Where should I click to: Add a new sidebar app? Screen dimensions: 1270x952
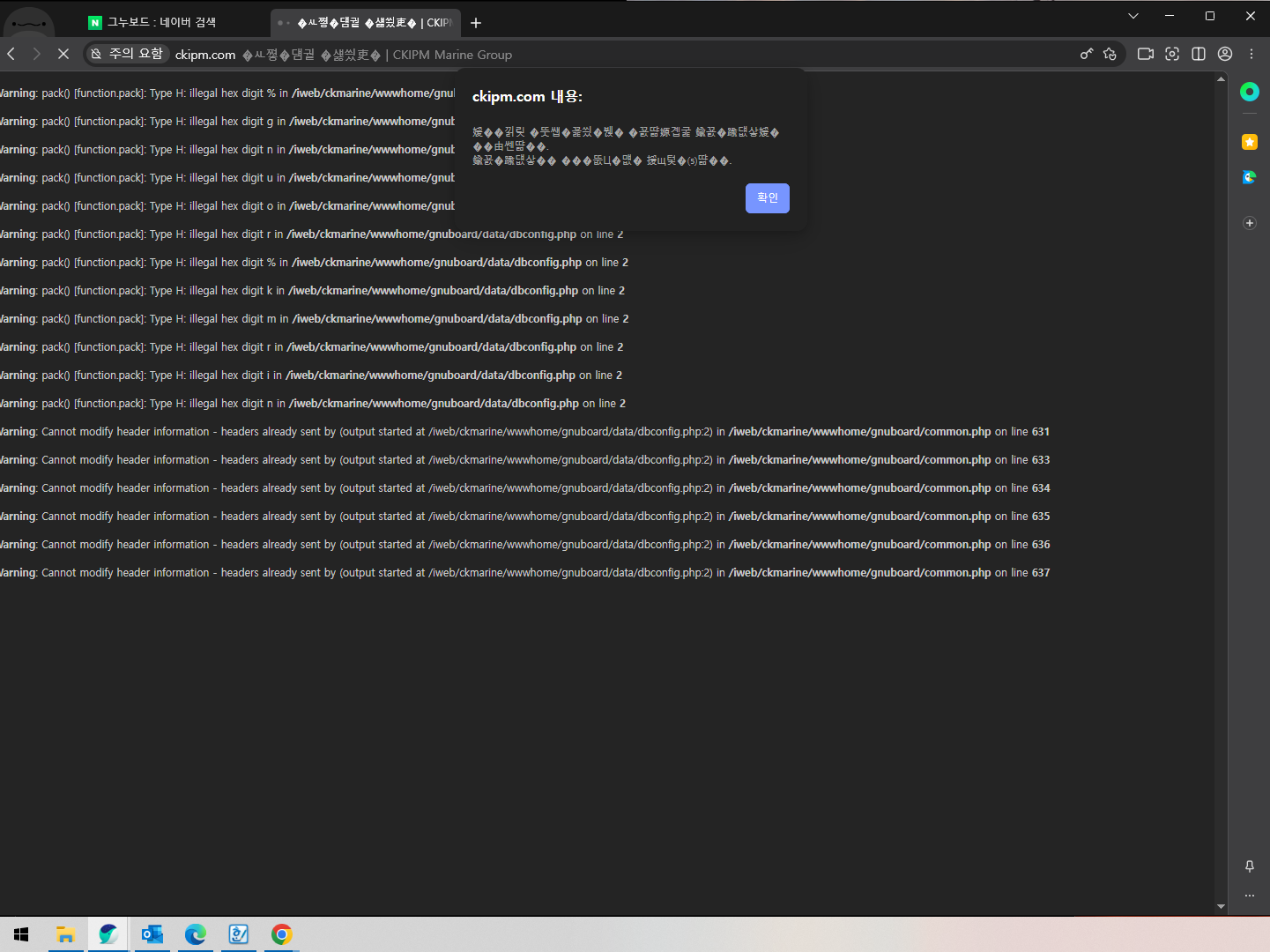click(x=1249, y=223)
